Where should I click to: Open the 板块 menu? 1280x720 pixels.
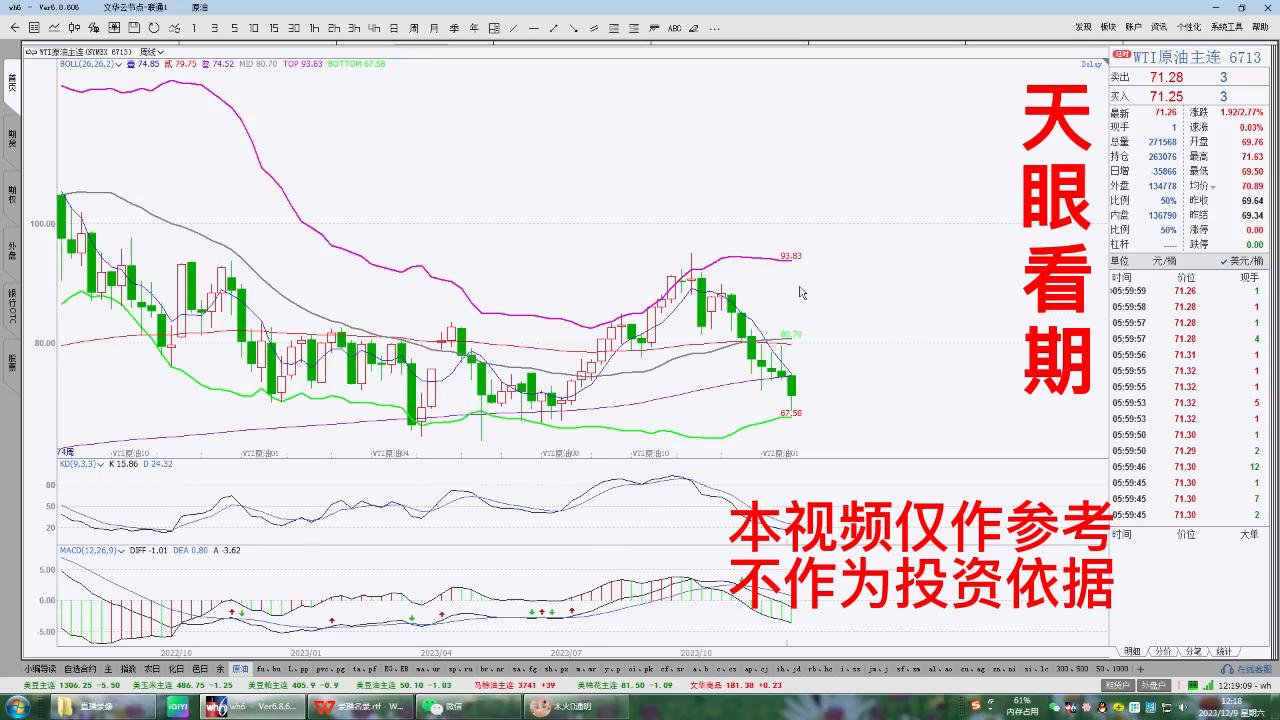(1108, 28)
